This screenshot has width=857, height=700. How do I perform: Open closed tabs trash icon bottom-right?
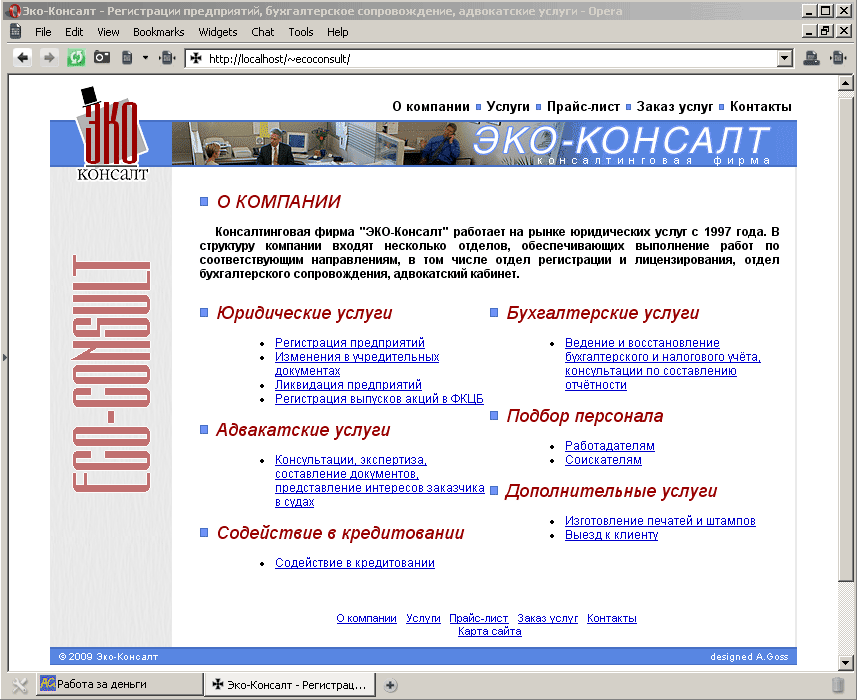[x=837, y=684]
